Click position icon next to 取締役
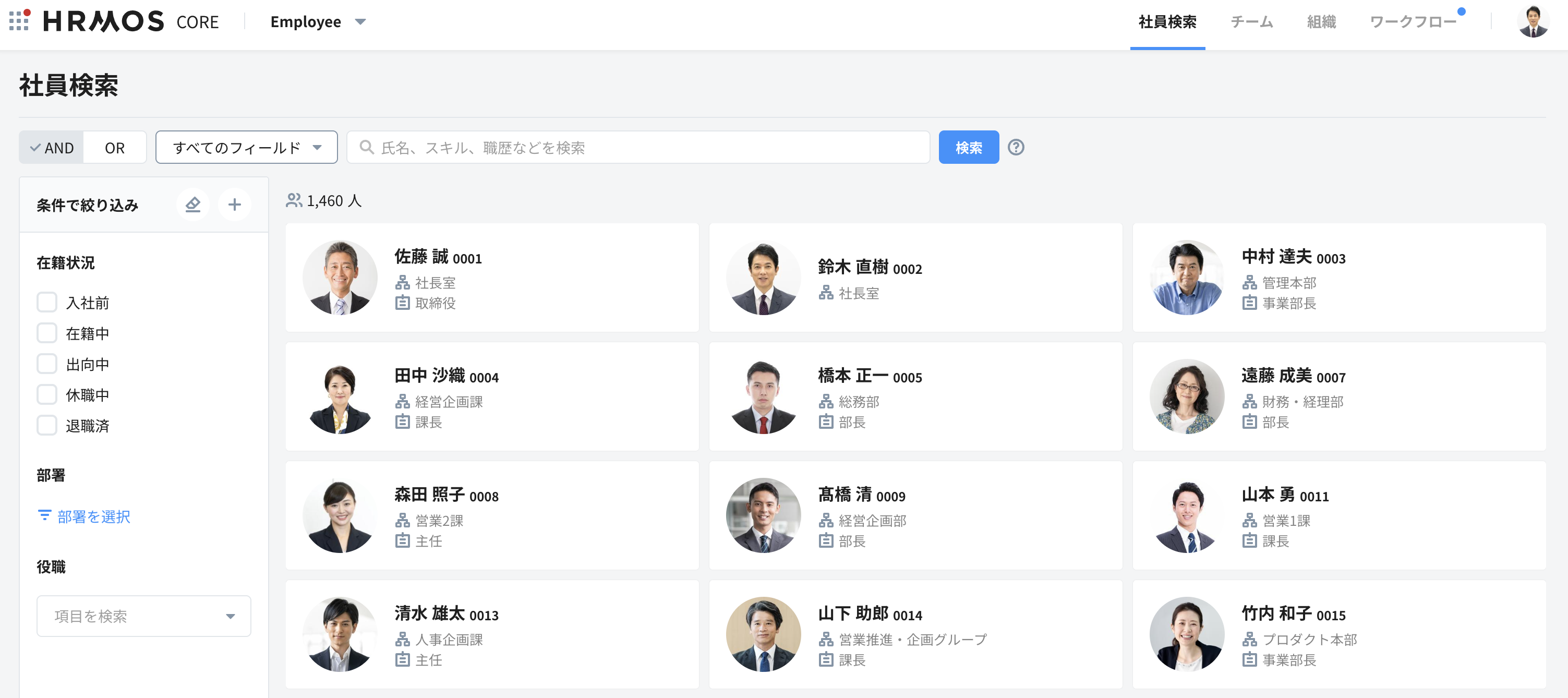The height and width of the screenshot is (698, 1568). (x=402, y=303)
